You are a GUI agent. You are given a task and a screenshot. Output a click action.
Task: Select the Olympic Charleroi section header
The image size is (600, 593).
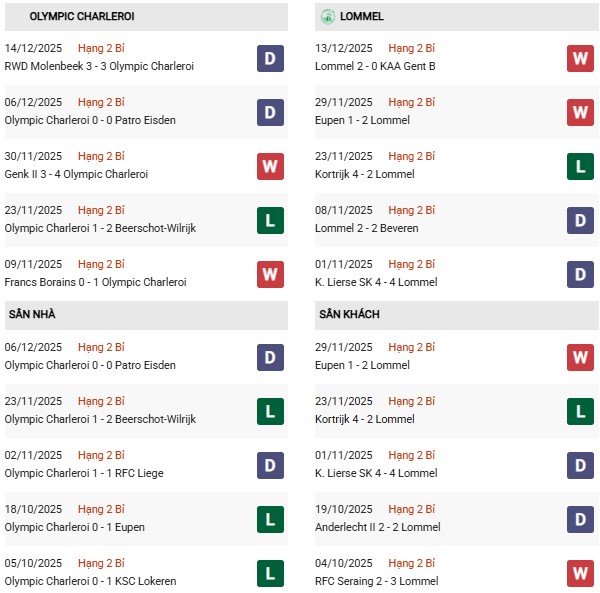[x=82, y=17]
